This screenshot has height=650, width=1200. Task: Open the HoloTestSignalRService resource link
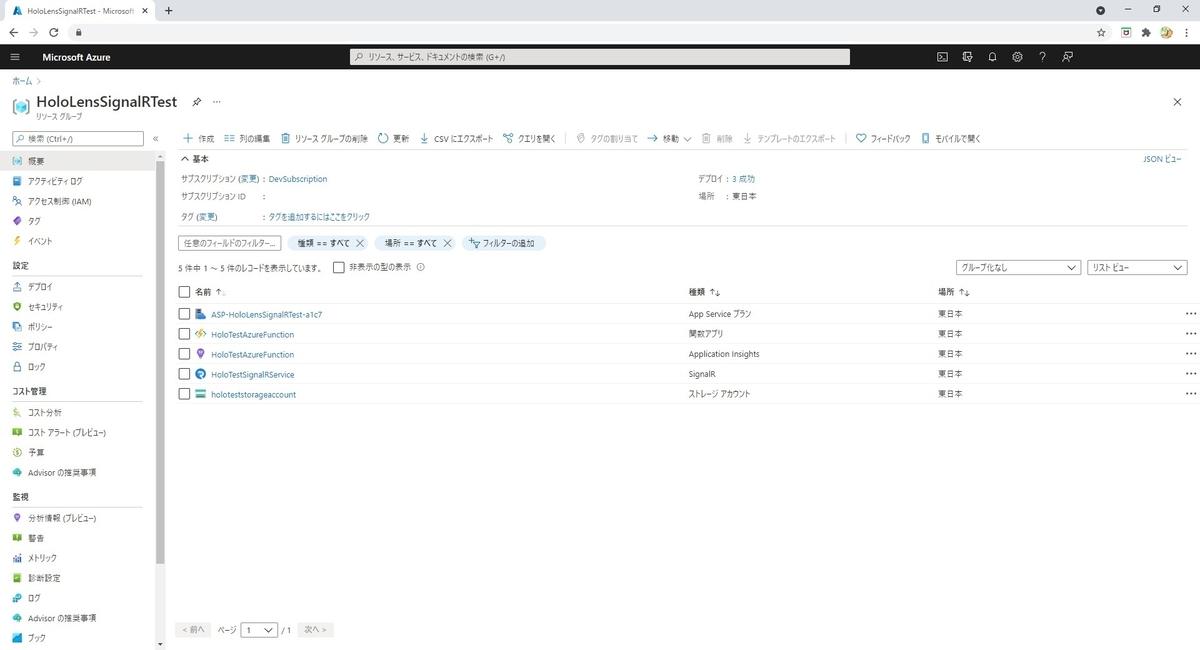coord(252,374)
